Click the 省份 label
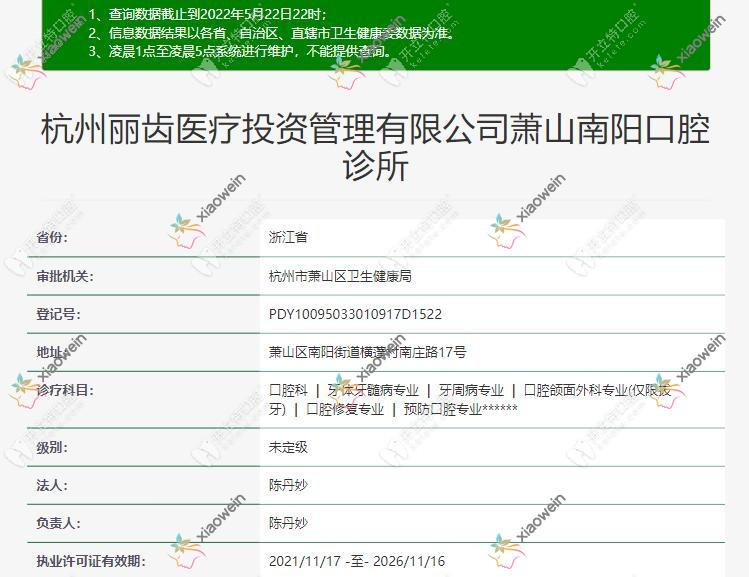This screenshot has width=749, height=577. [52, 237]
